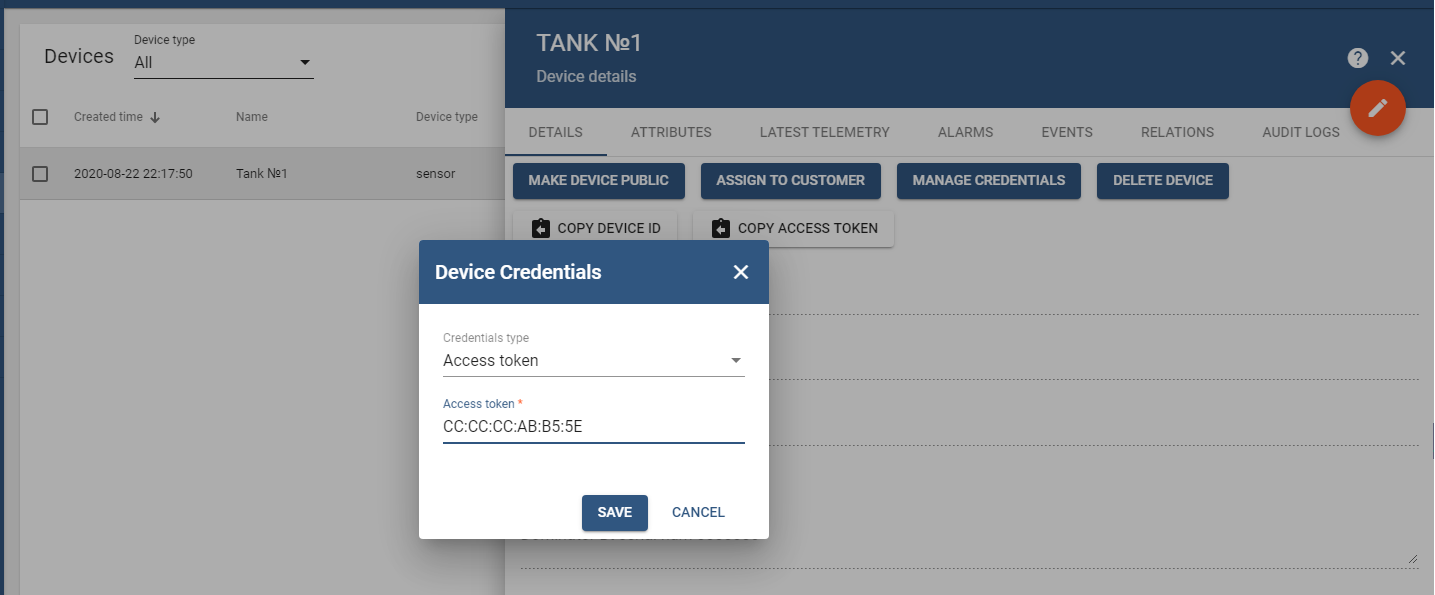Viewport: 1435px width, 595px height.
Task: Toggle the select-all devices checkbox in header
Action: coord(40,117)
